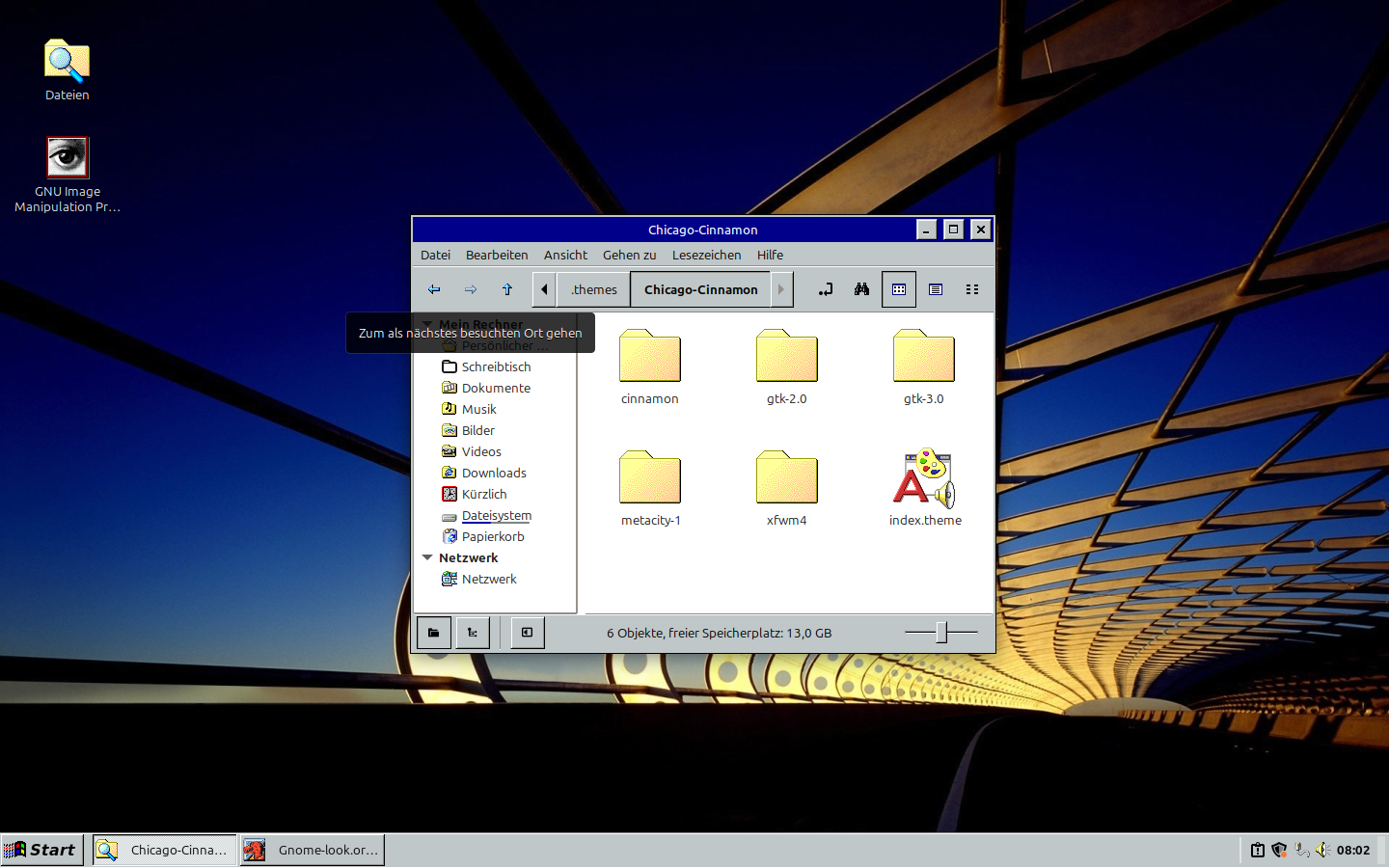This screenshot has width=1389, height=868.
Task: Adjust the icon zoom slider
Action: [941, 633]
